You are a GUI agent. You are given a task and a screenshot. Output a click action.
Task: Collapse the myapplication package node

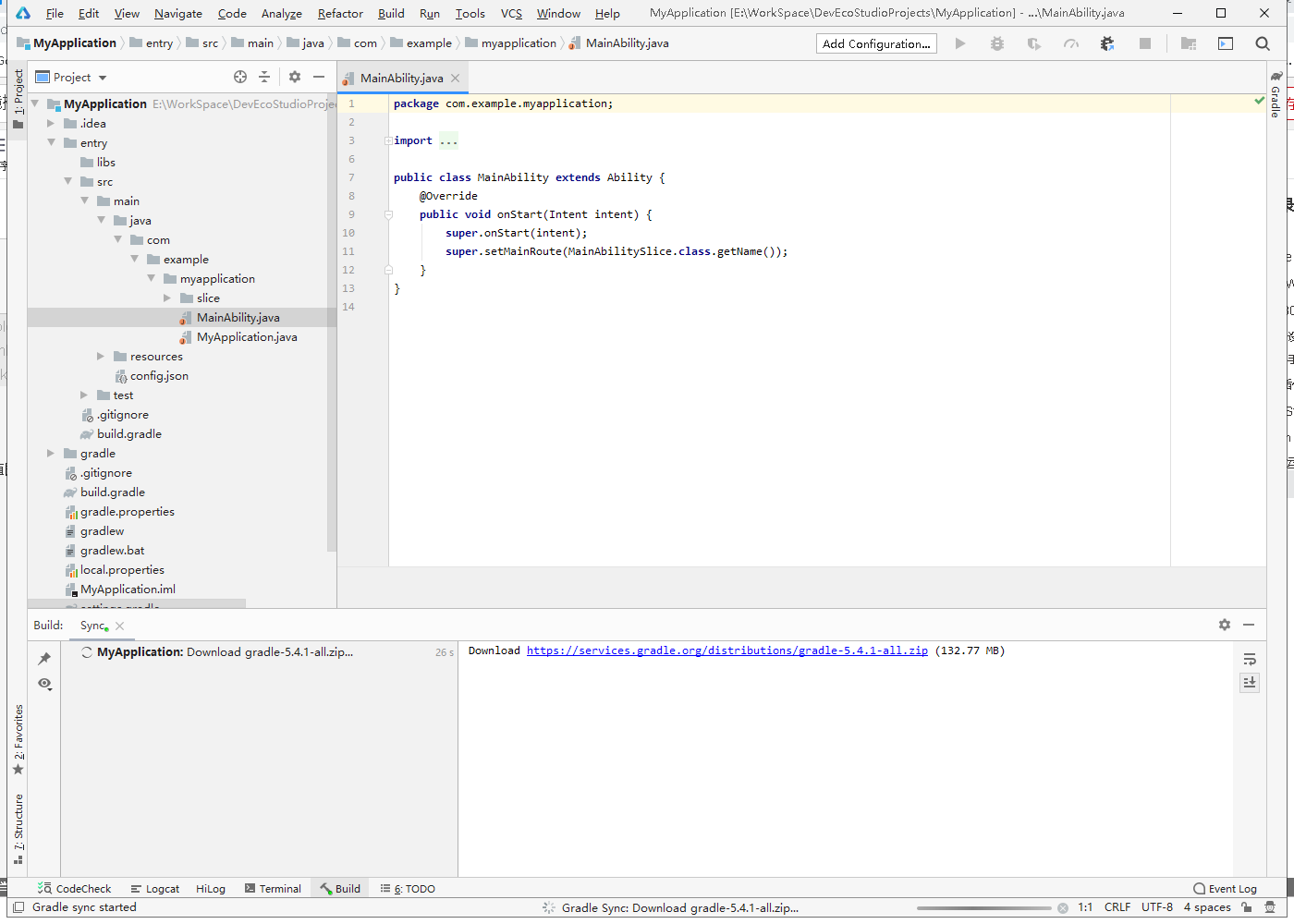pyautogui.click(x=151, y=278)
